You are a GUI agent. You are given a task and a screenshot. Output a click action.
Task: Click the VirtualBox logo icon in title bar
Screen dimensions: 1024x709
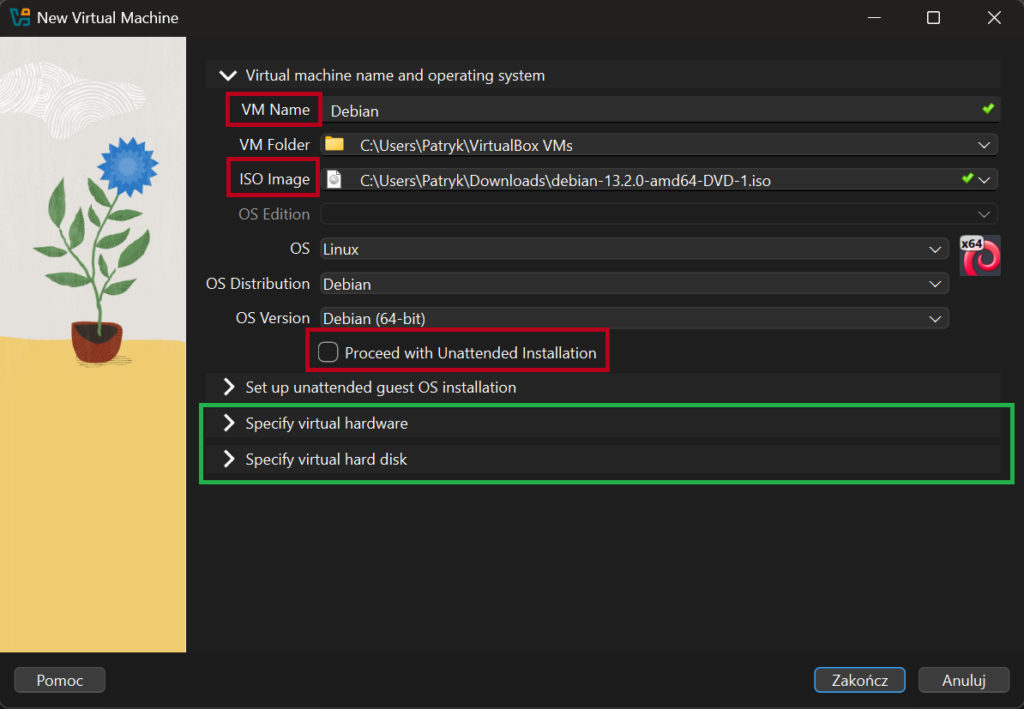coord(19,18)
